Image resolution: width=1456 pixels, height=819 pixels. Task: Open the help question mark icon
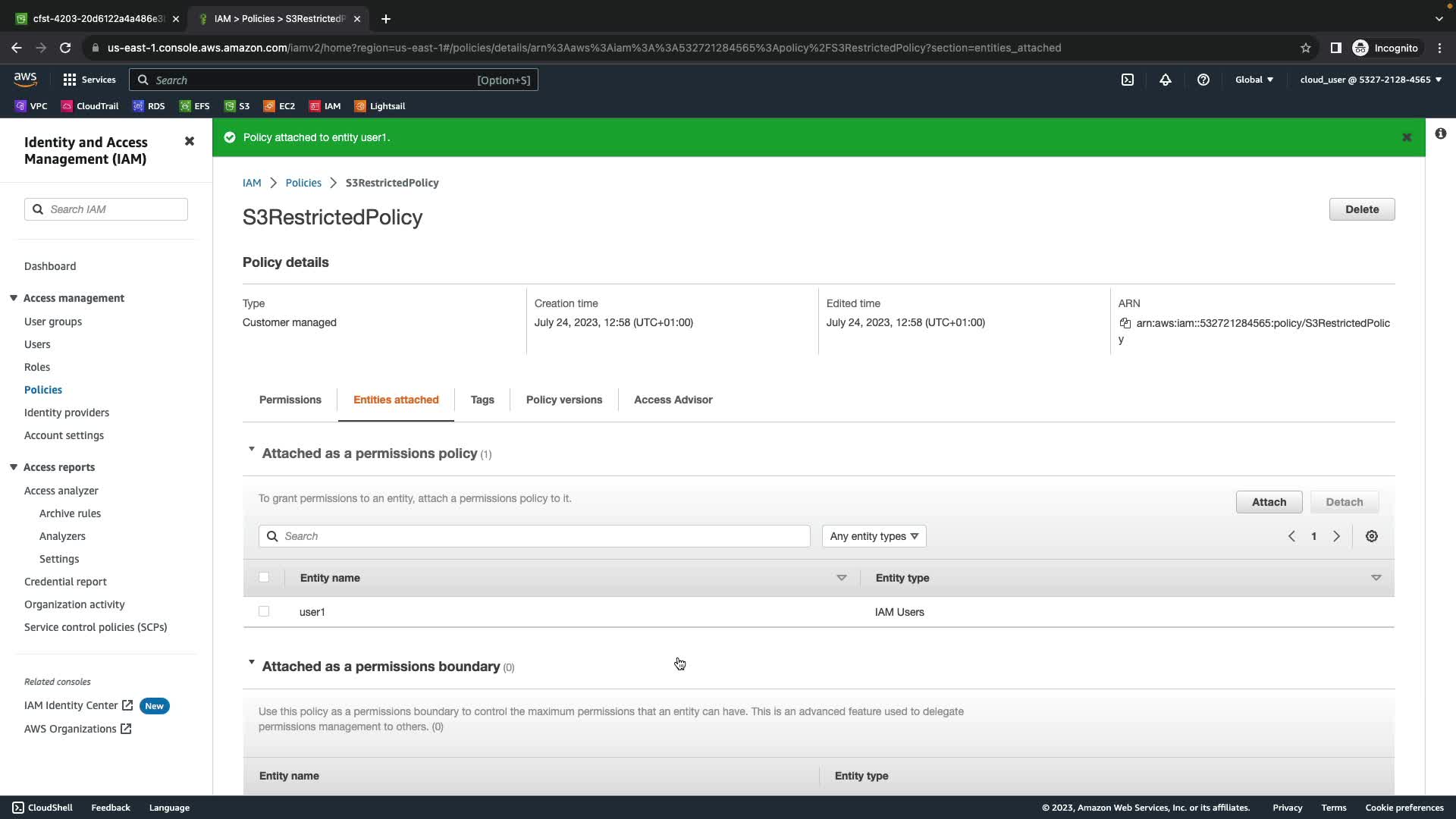tap(1203, 80)
